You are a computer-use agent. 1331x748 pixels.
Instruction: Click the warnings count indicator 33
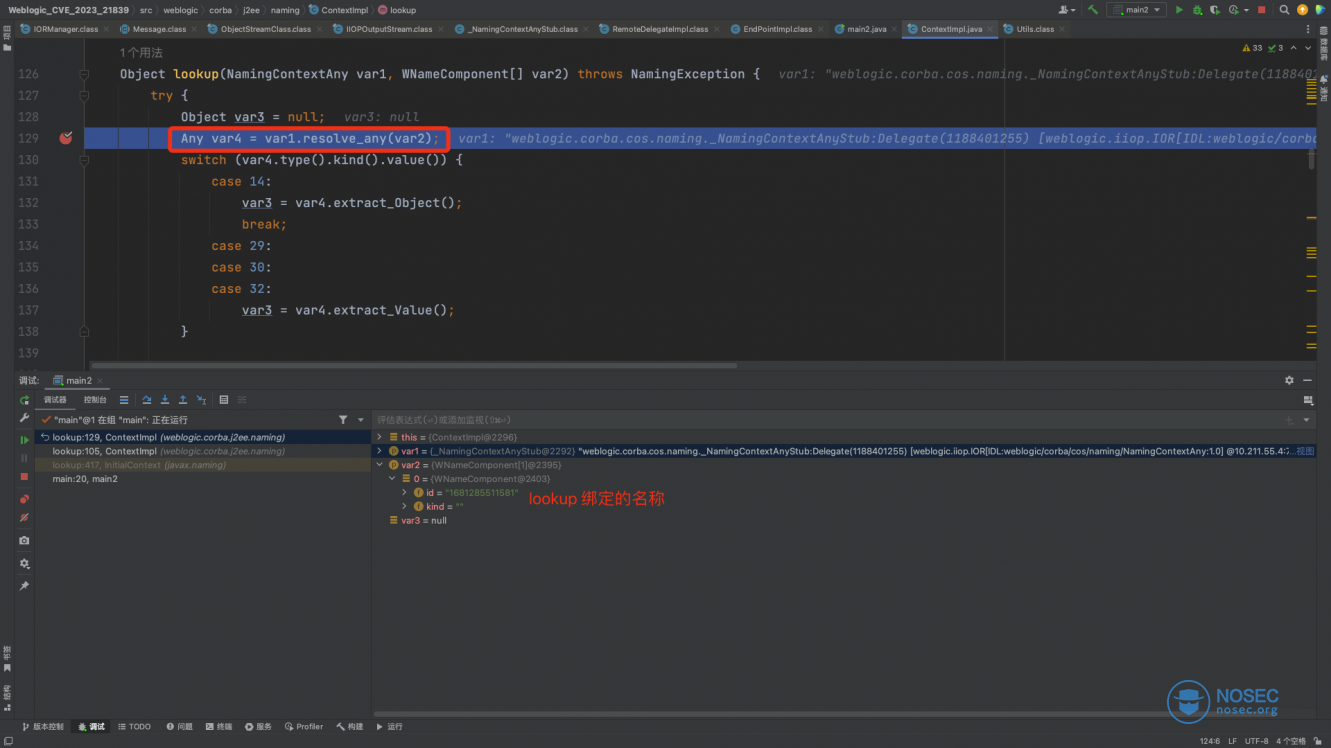[1251, 48]
